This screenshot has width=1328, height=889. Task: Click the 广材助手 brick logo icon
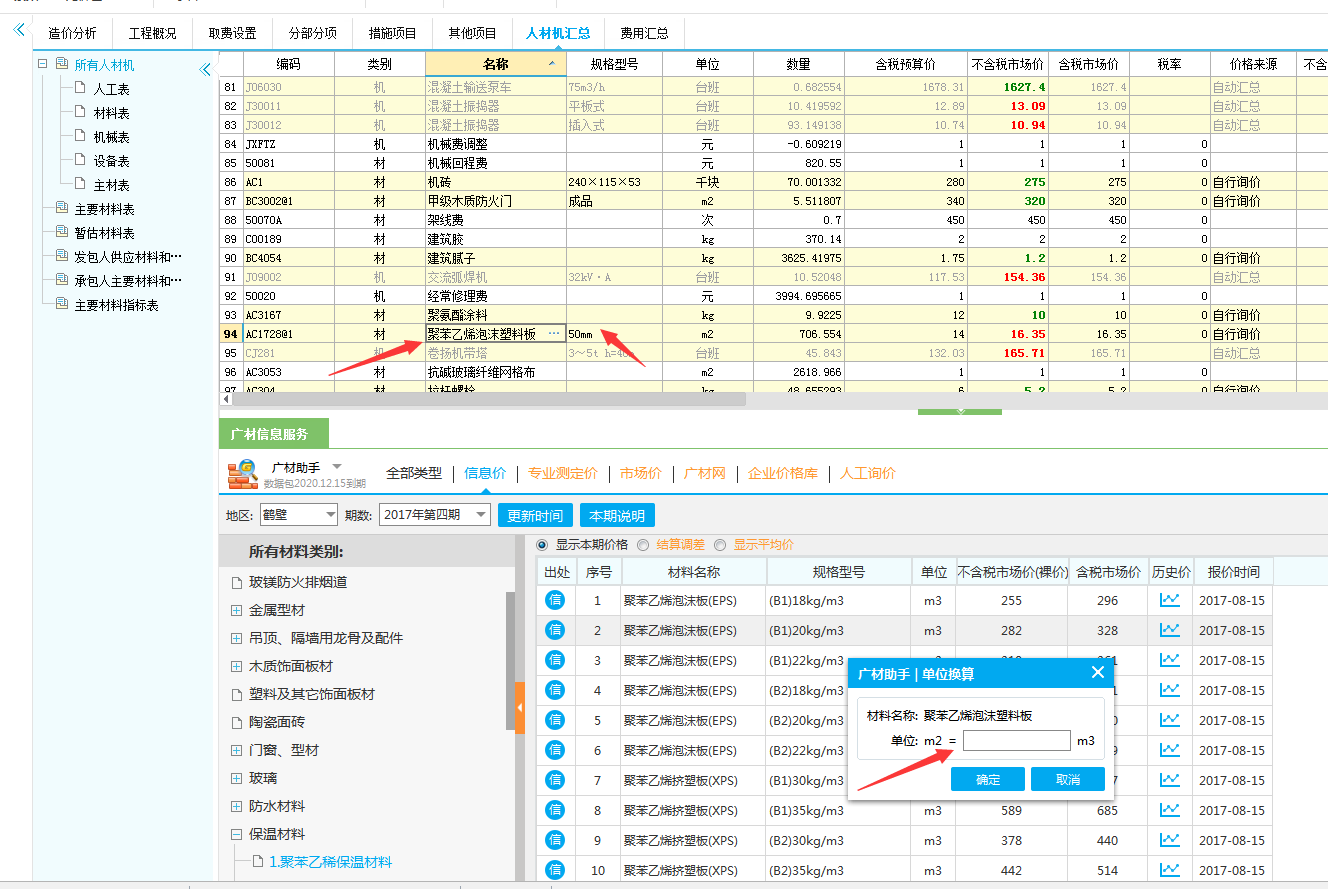click(243, 474)
